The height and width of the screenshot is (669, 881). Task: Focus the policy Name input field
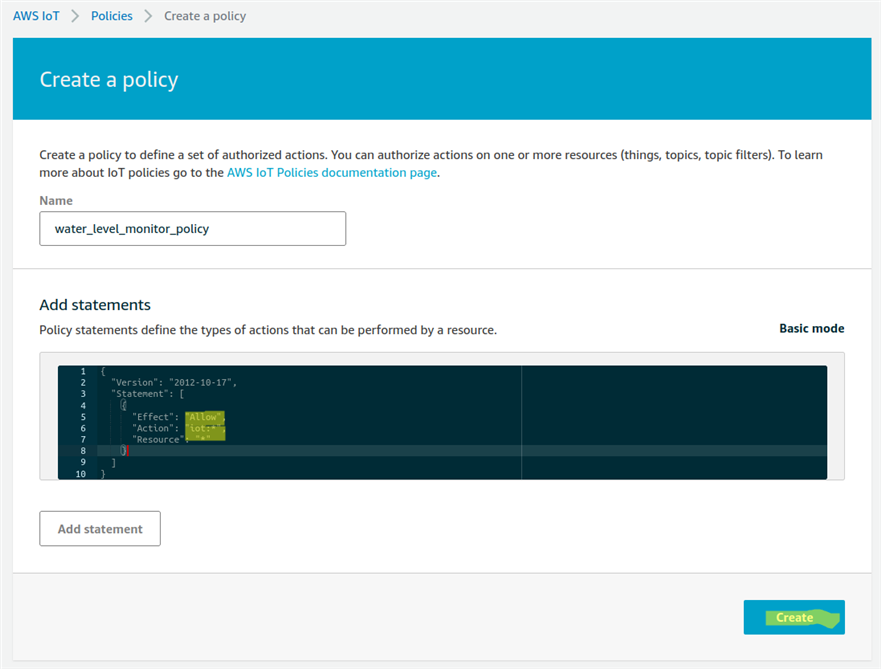pyautogui.click(x=193, y=229)
